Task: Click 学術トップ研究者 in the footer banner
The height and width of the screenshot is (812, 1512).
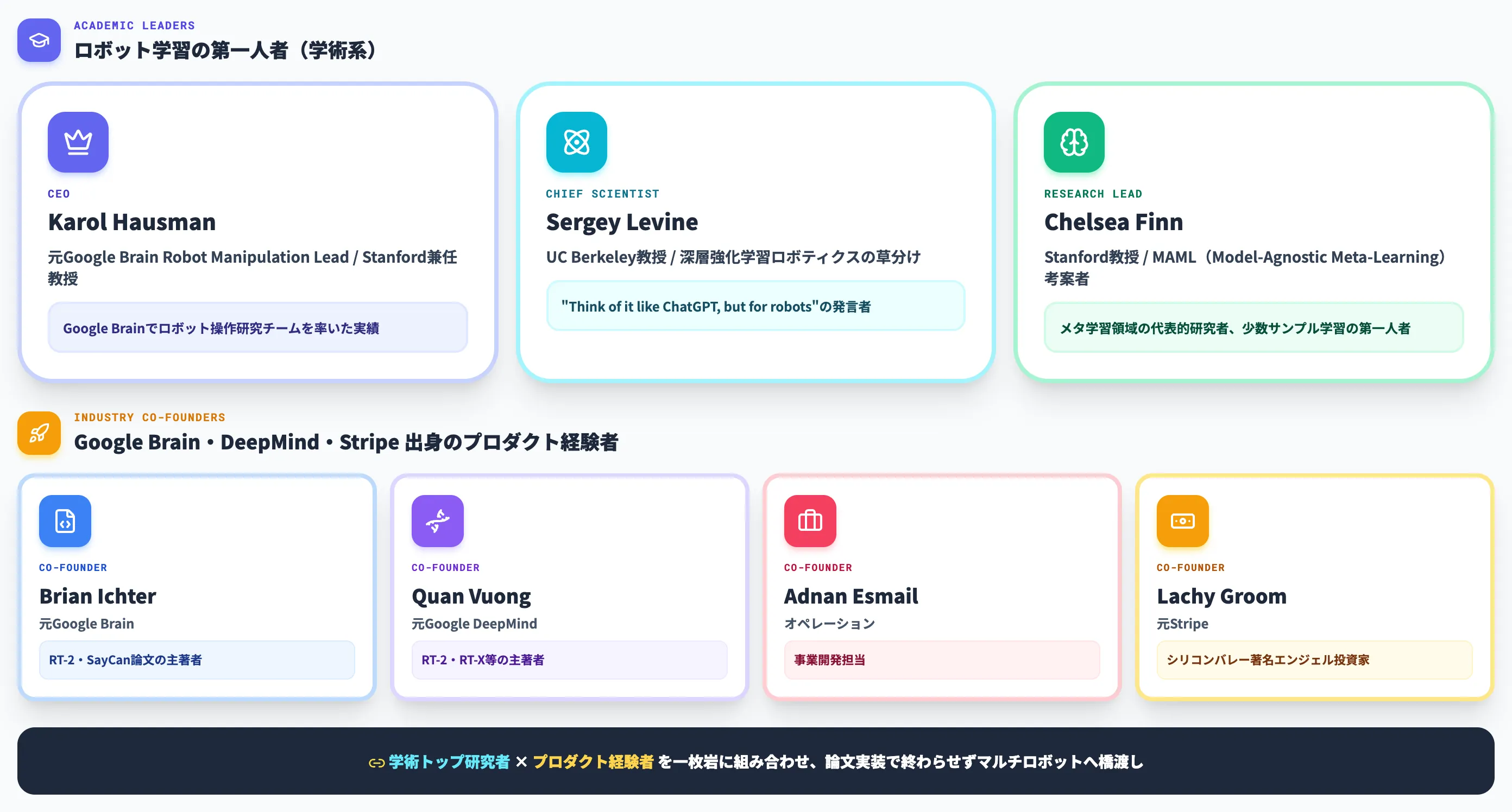Action: tap(449, 762)
